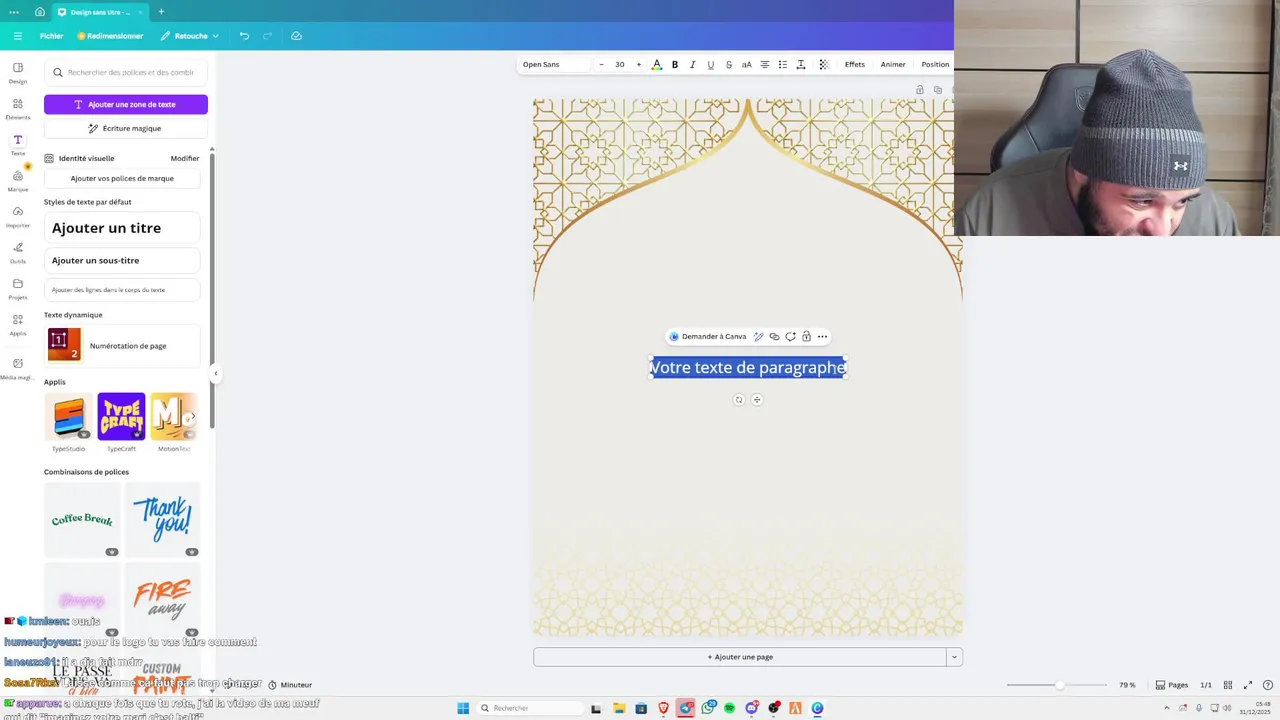Open the TypeCraft app thumbnail
Viewport: 1280px width, 720px height.
point(121,417)
